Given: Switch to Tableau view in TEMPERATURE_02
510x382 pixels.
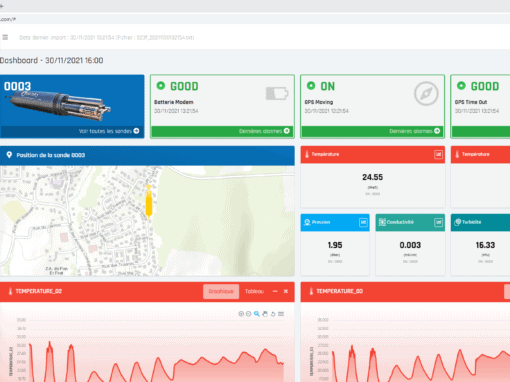Looking at the screenshot, I should (x=254, y=291).
